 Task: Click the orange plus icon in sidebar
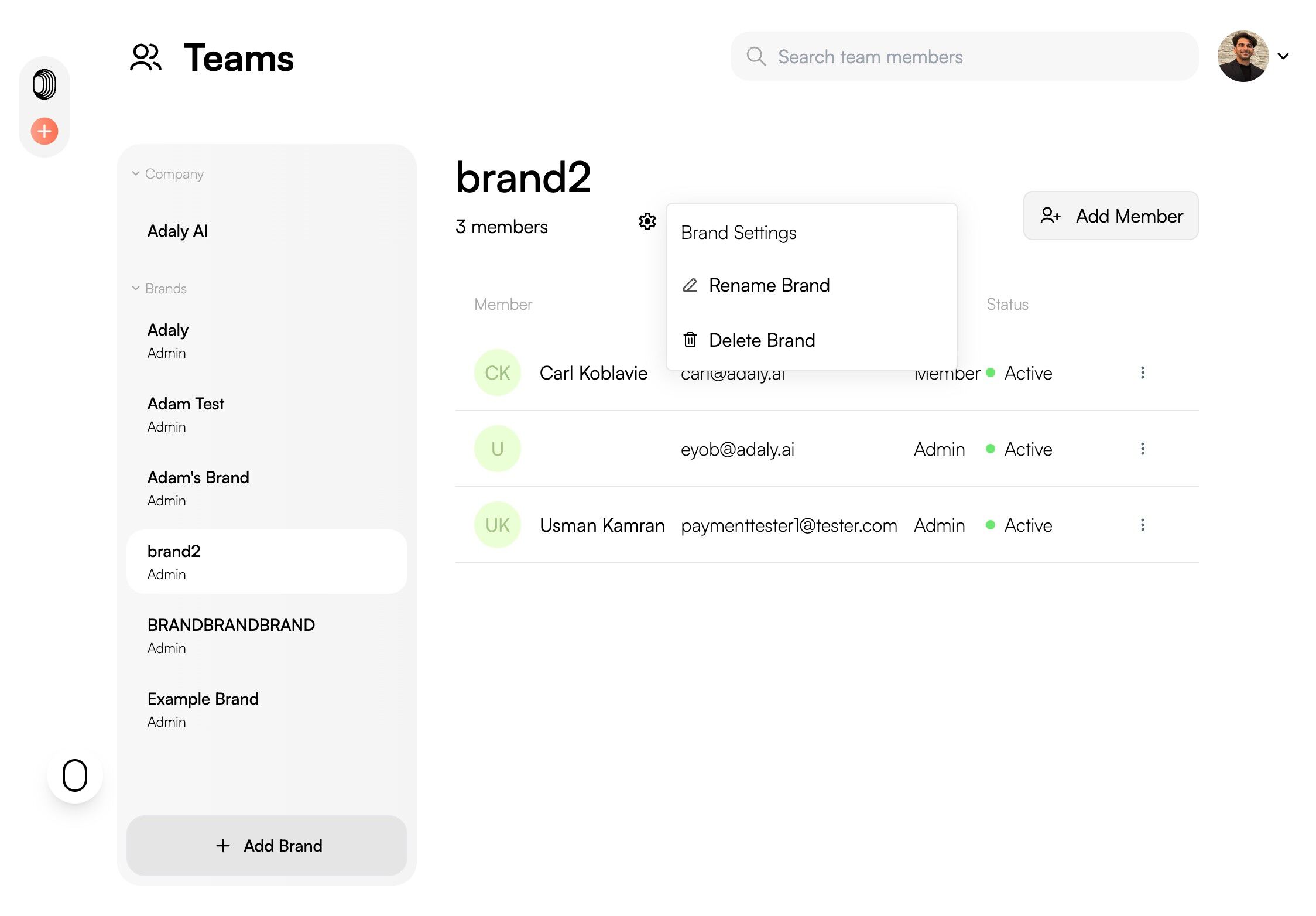[x=44, y=131]
